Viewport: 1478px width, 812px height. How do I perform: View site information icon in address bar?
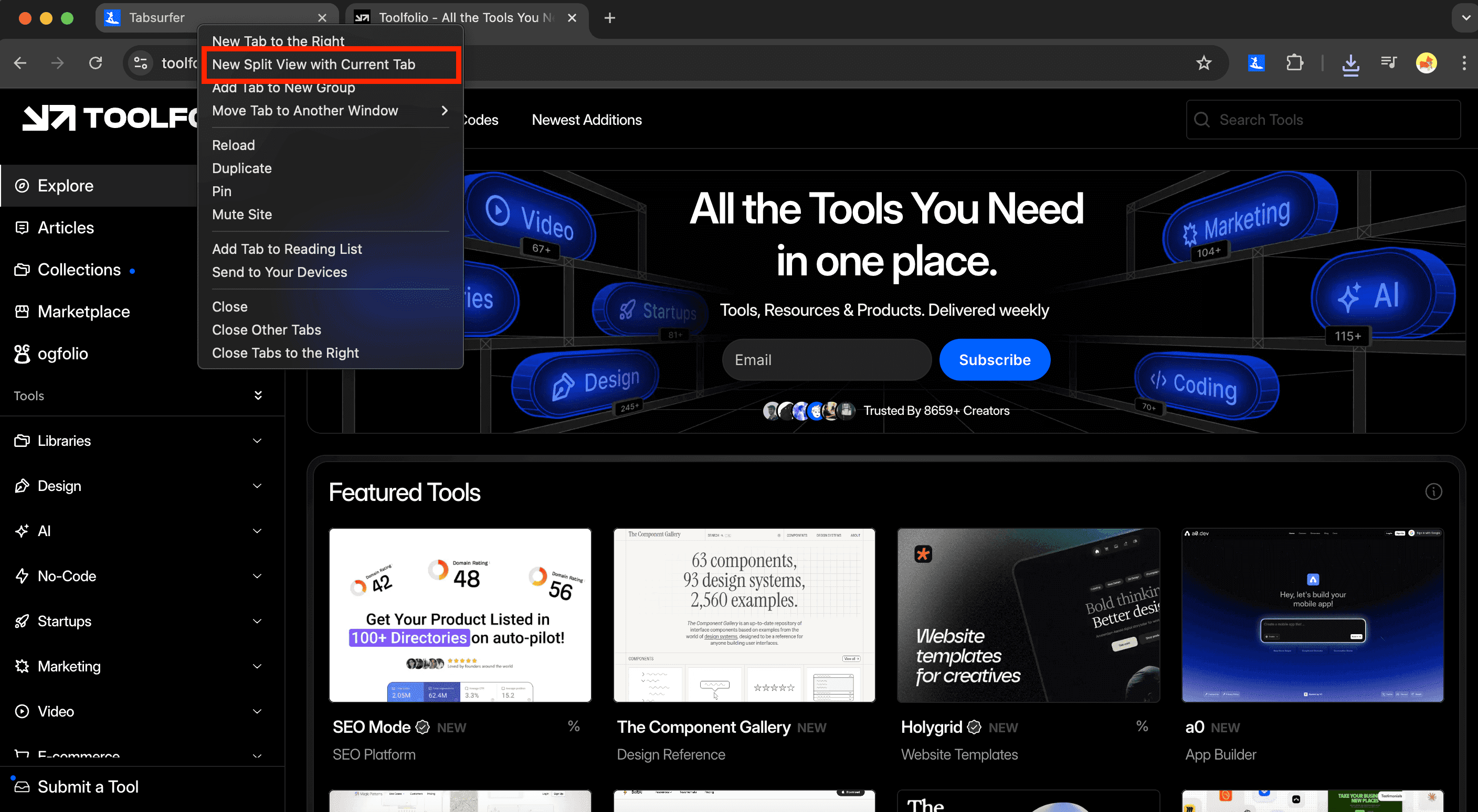coord(141,62)
